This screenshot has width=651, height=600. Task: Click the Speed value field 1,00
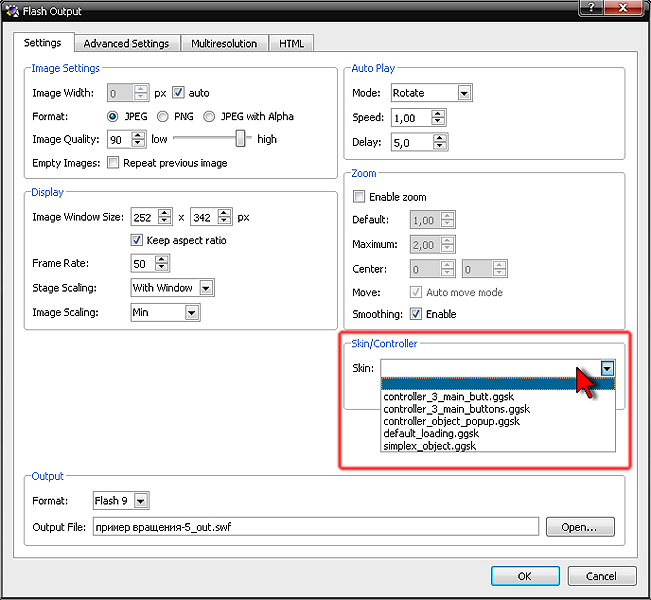(x=411, y=118)
